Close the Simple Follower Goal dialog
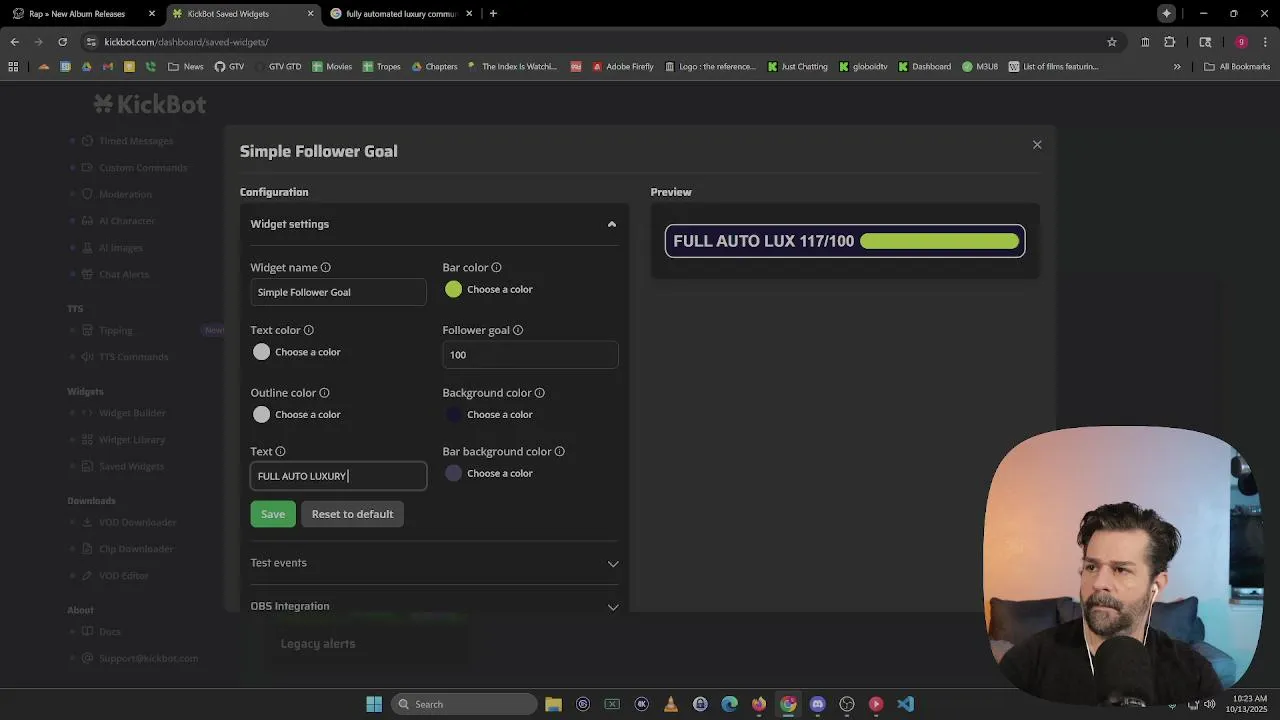The height and width of the screenshot is (720, 1280). tap(1037, 145)
